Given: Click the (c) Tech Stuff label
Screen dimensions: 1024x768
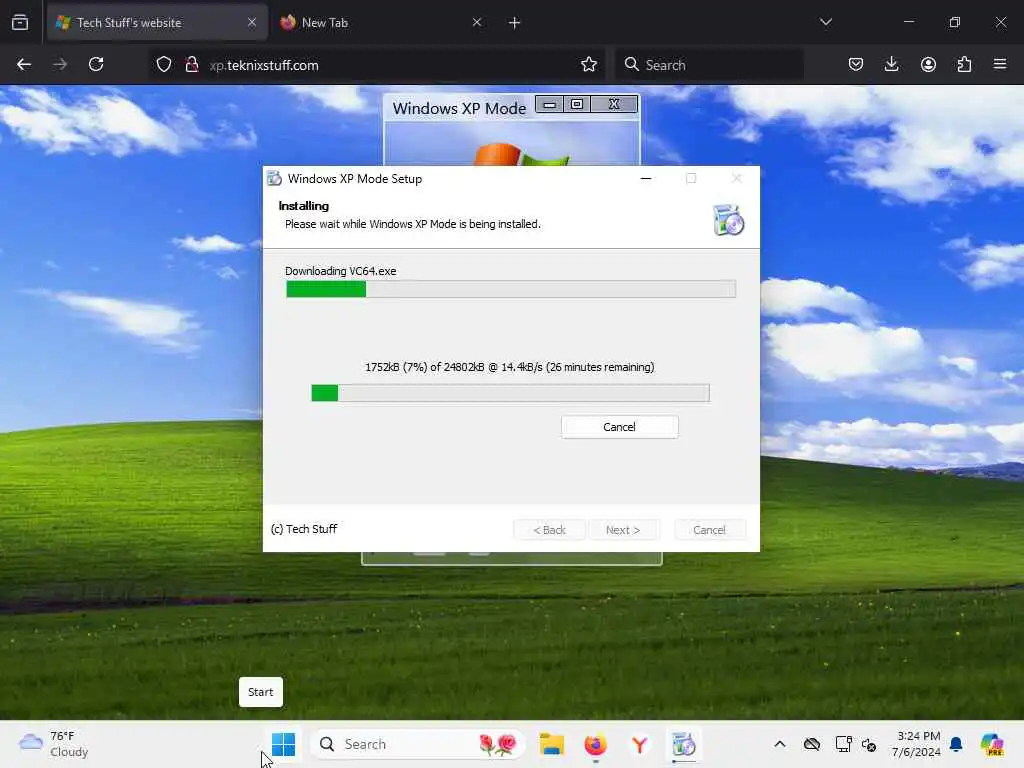Looking at the screenshot, I should click(x=304, y=529).
